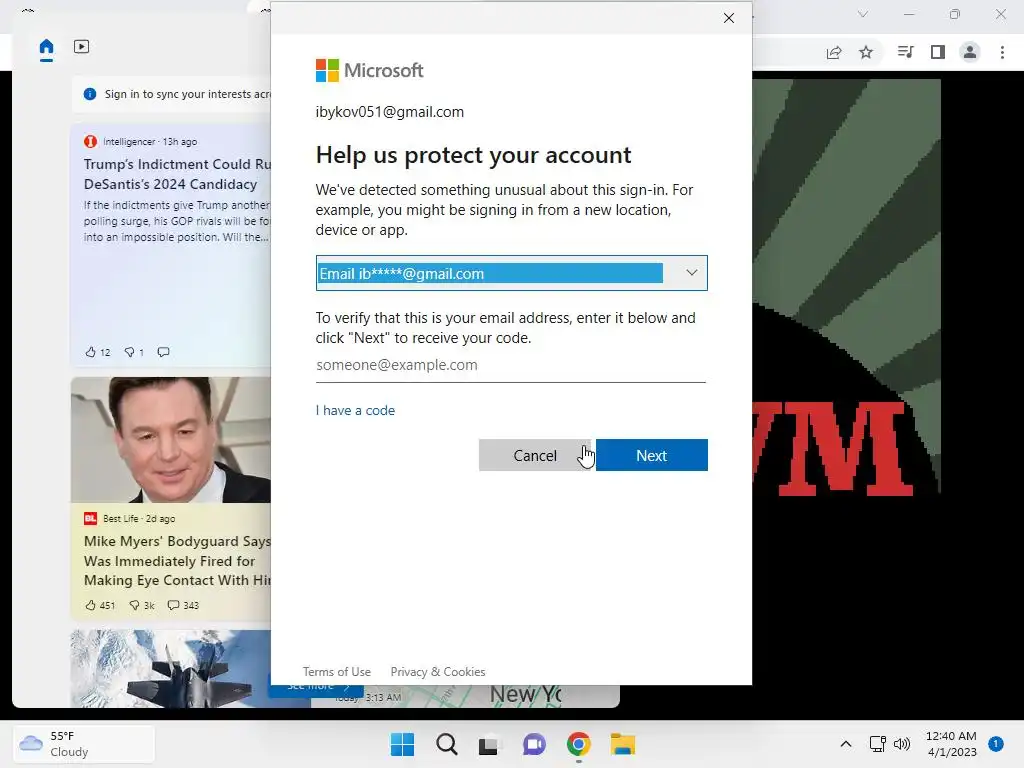Click the Microsoft logo in dialog
Image resolution: width=1024 pixels, height=768 pixels.
tap(370, 71)
